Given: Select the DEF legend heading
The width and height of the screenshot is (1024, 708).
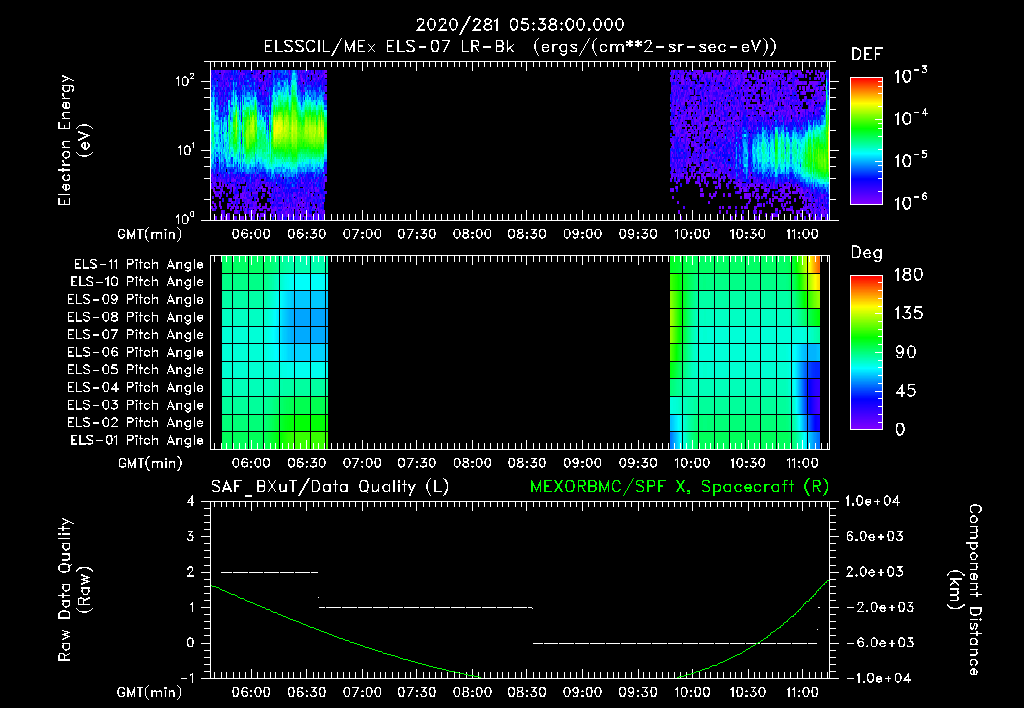Looking at the screenshot, I should (x=867, y=55).
